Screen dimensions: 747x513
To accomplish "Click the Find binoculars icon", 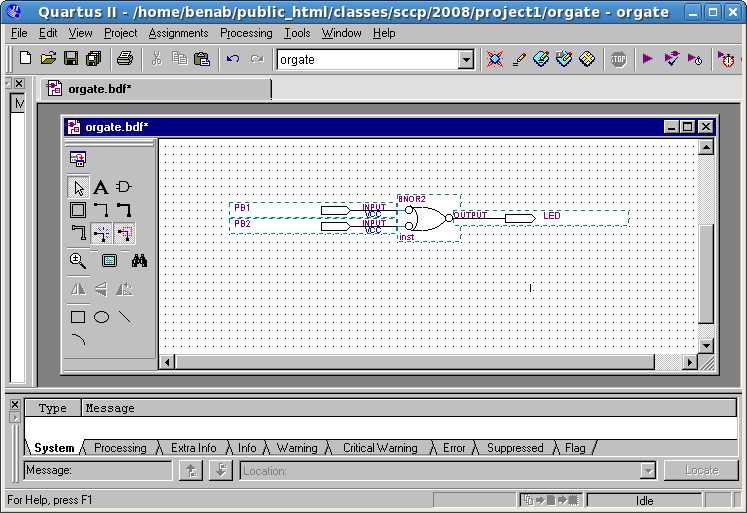I will pyautogui.click(x=139, y=261).
